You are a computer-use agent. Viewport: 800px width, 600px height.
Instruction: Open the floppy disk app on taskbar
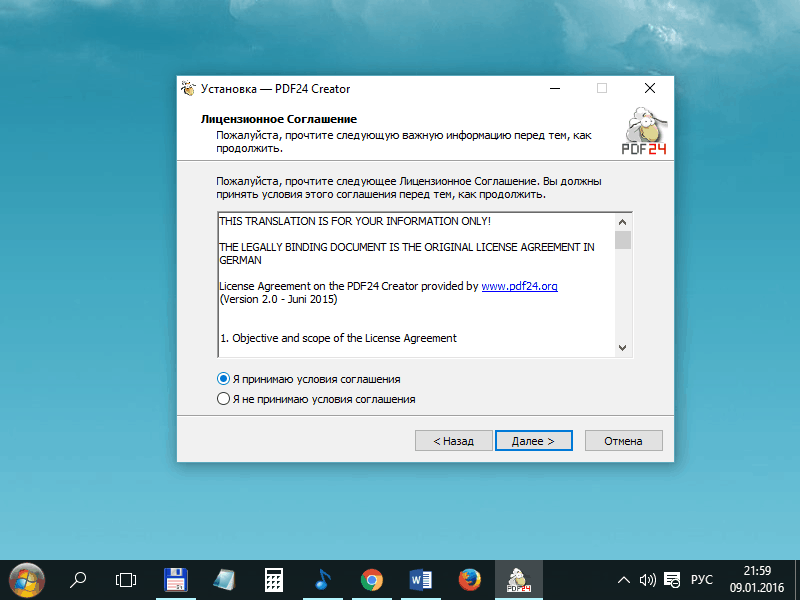176,580
